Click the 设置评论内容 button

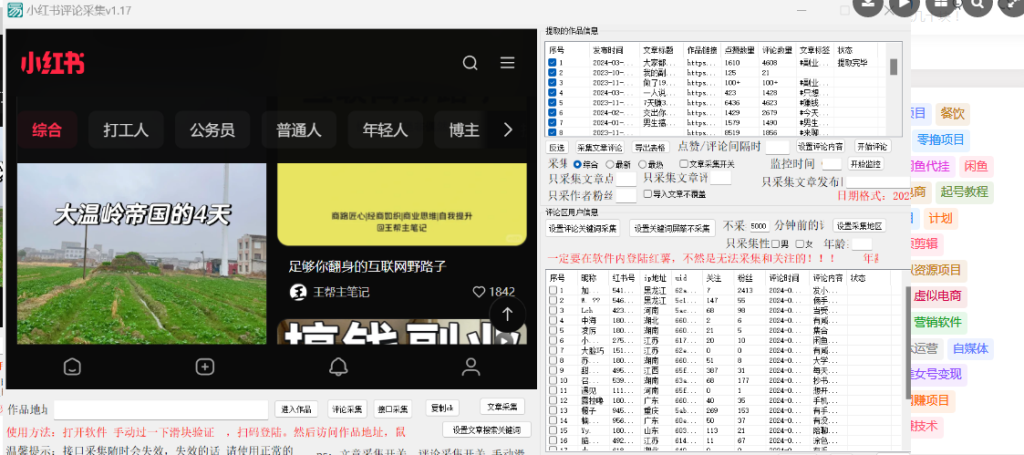coord(820,146)
